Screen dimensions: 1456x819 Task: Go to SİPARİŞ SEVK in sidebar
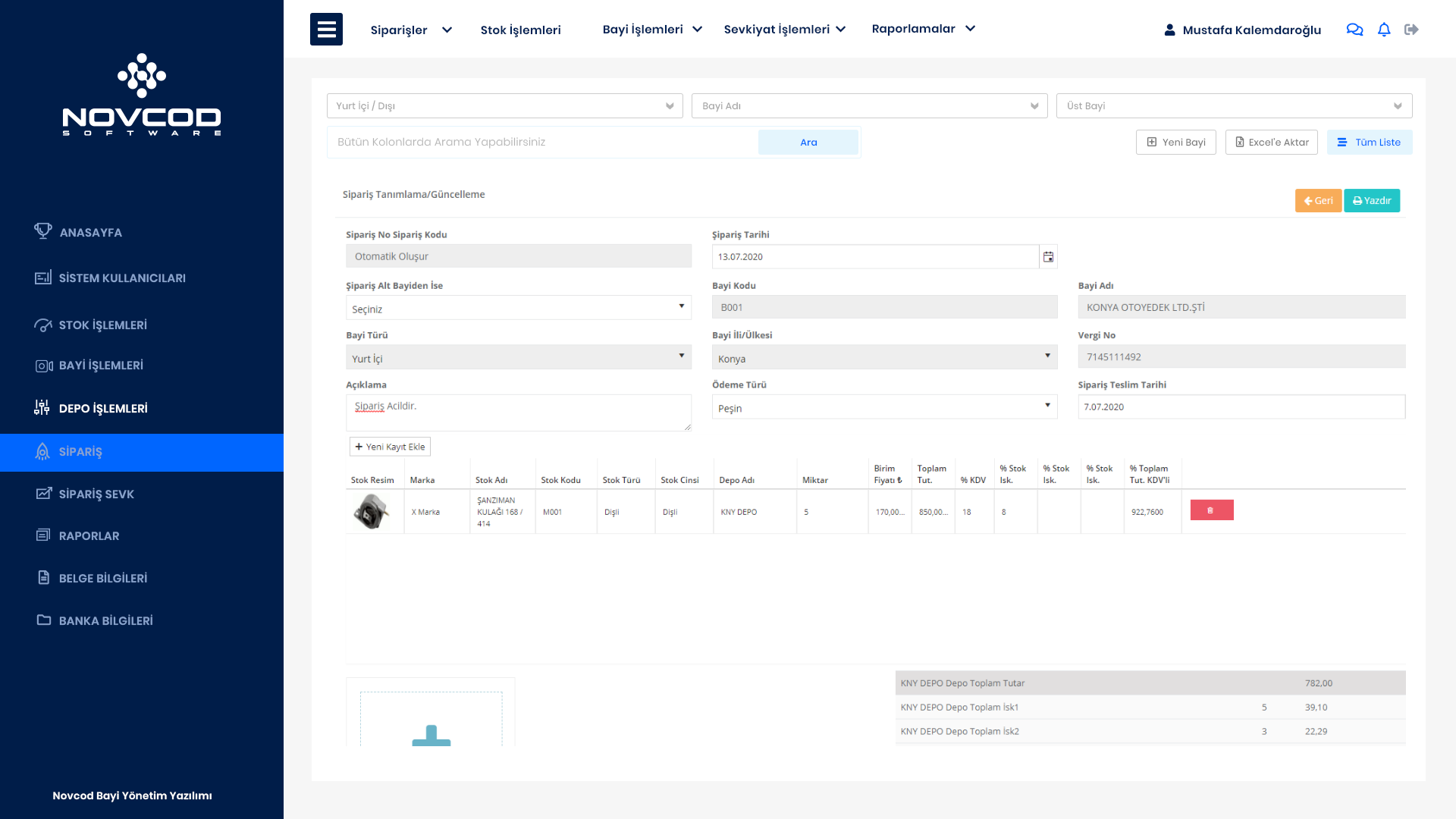tap(96, 494)
